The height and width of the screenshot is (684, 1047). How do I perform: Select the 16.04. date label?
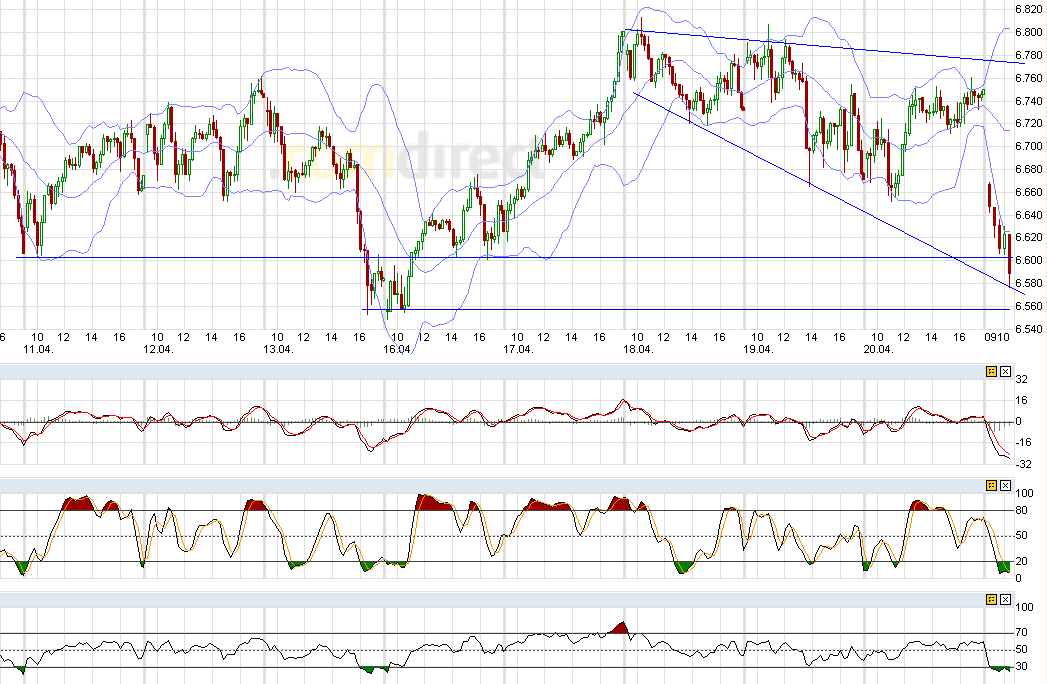[397, 349]
